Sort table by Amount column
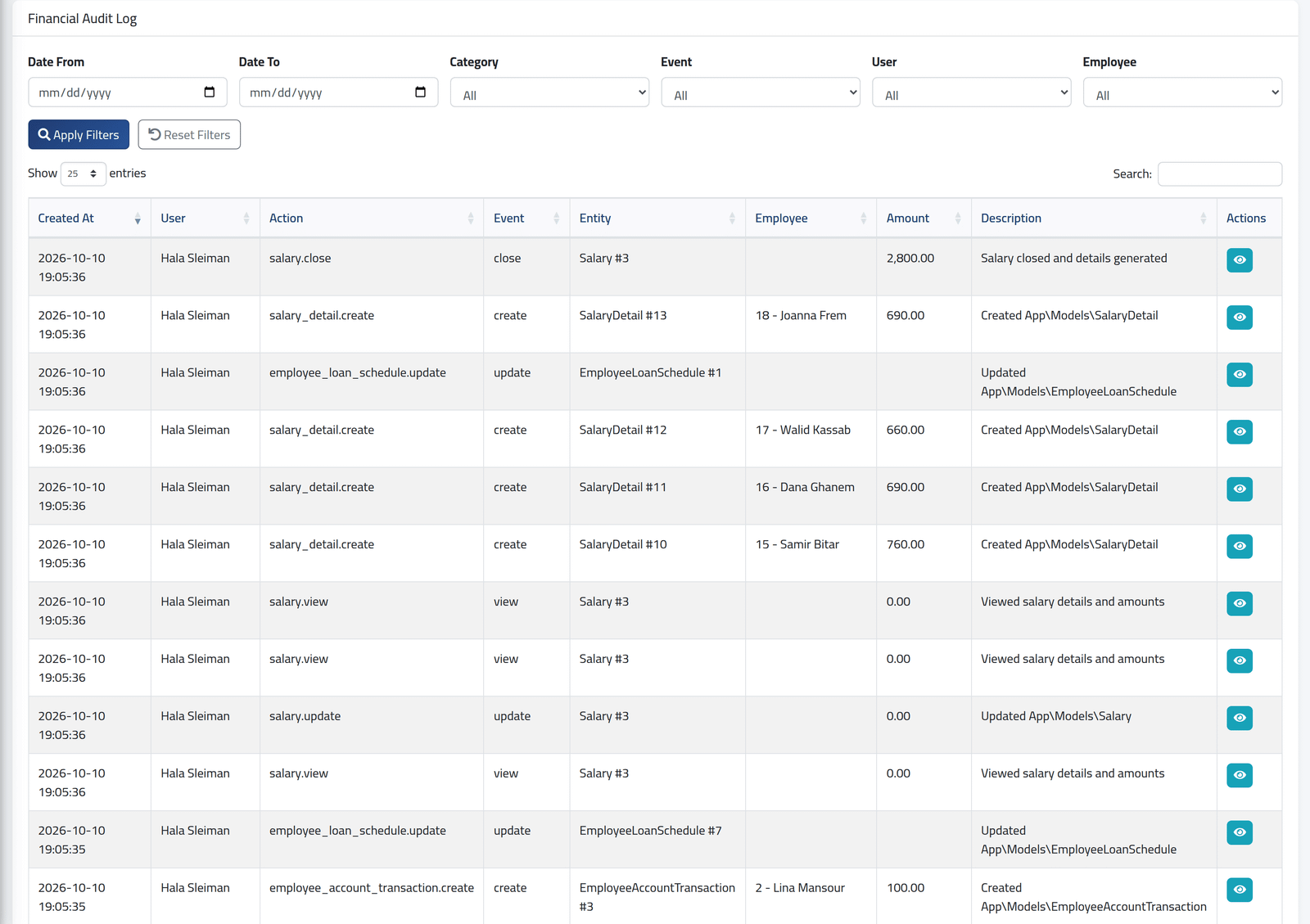The width and height of the screenshot is (1310, 924). click(924, 219)
